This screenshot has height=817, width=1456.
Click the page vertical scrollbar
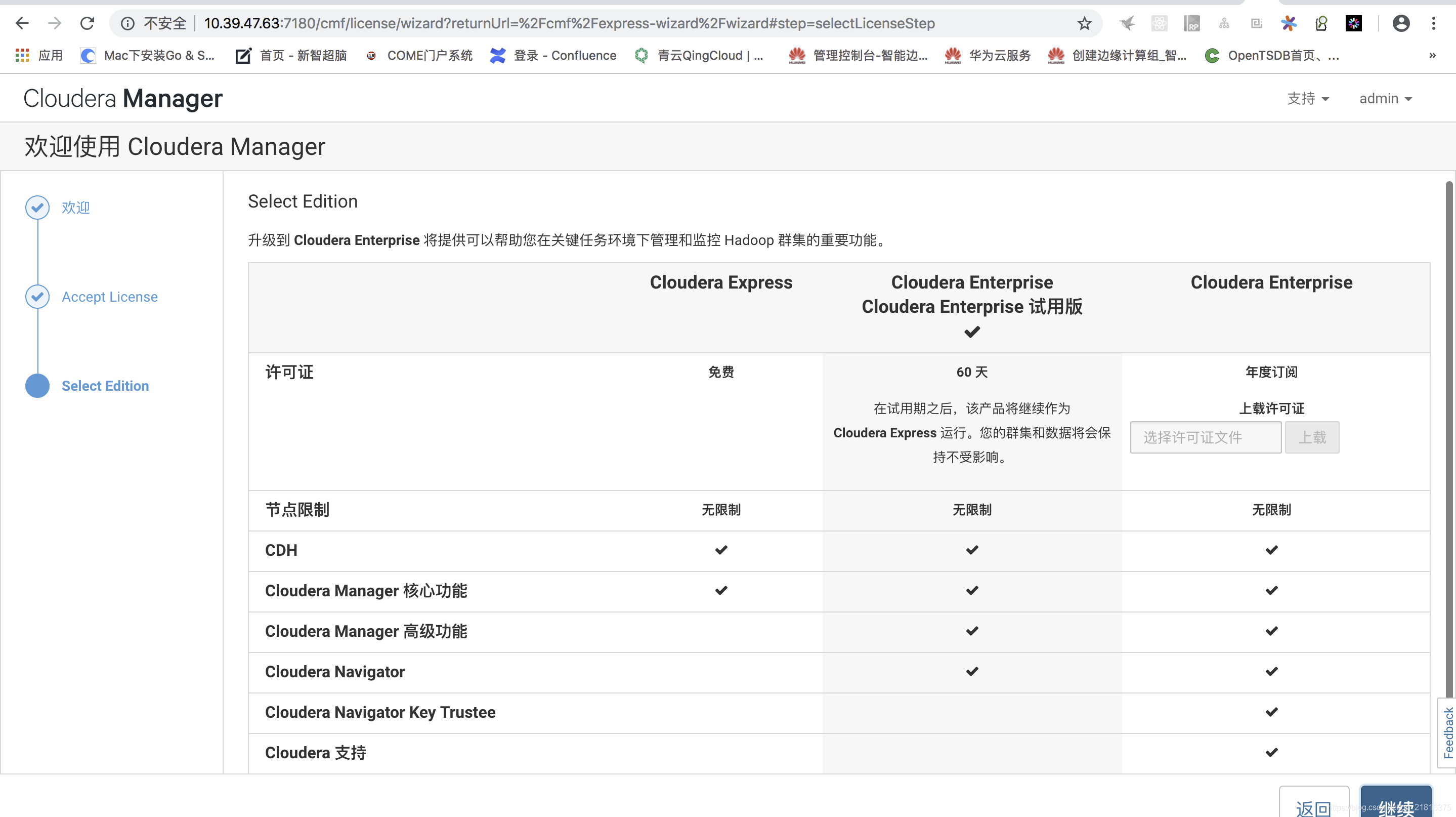(1449, 440)
